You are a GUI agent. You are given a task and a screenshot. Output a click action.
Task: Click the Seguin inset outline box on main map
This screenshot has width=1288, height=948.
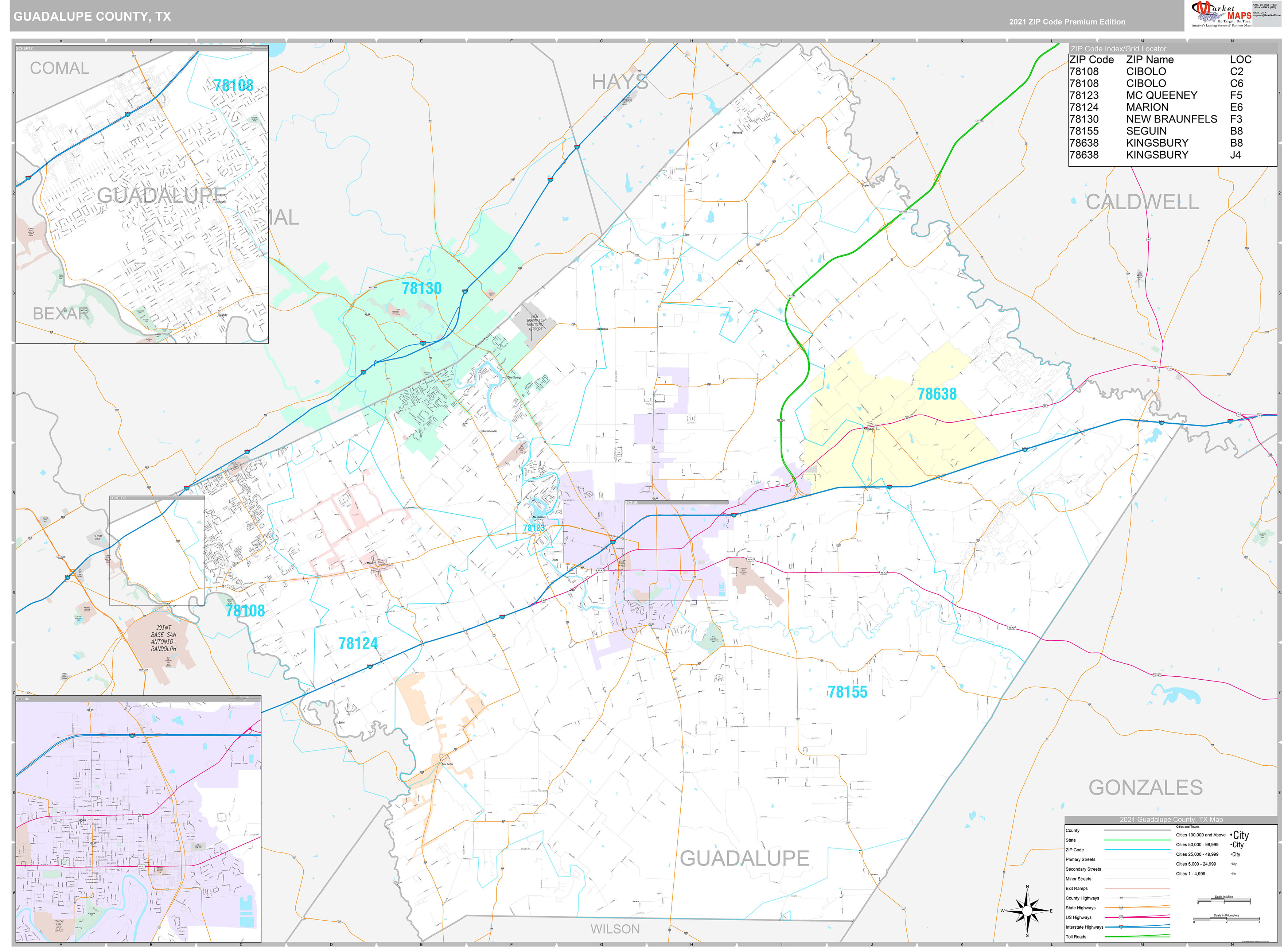pos(676,551)
